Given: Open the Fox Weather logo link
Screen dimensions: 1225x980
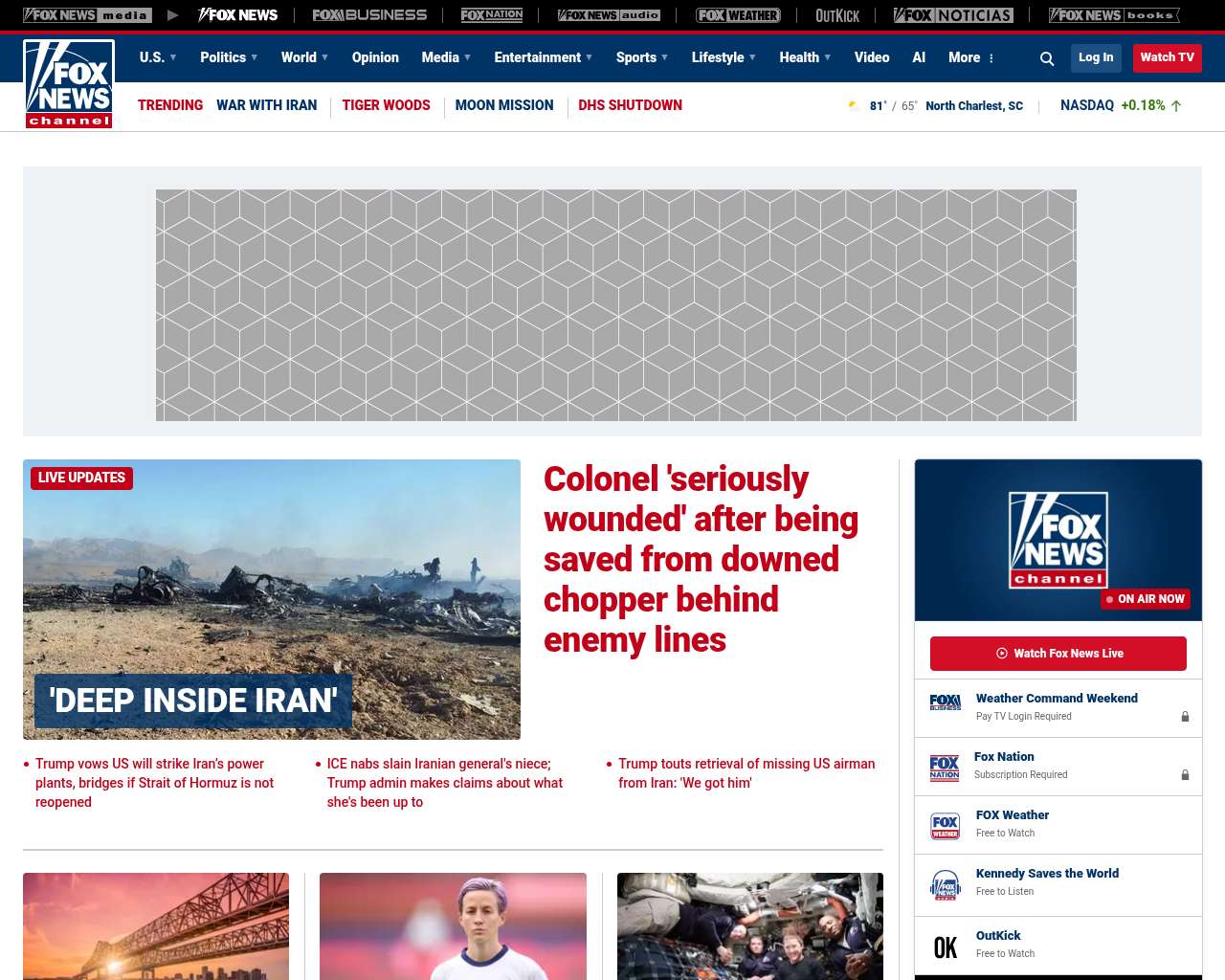Looking at the screenshot, I should (x=738, y=15).
